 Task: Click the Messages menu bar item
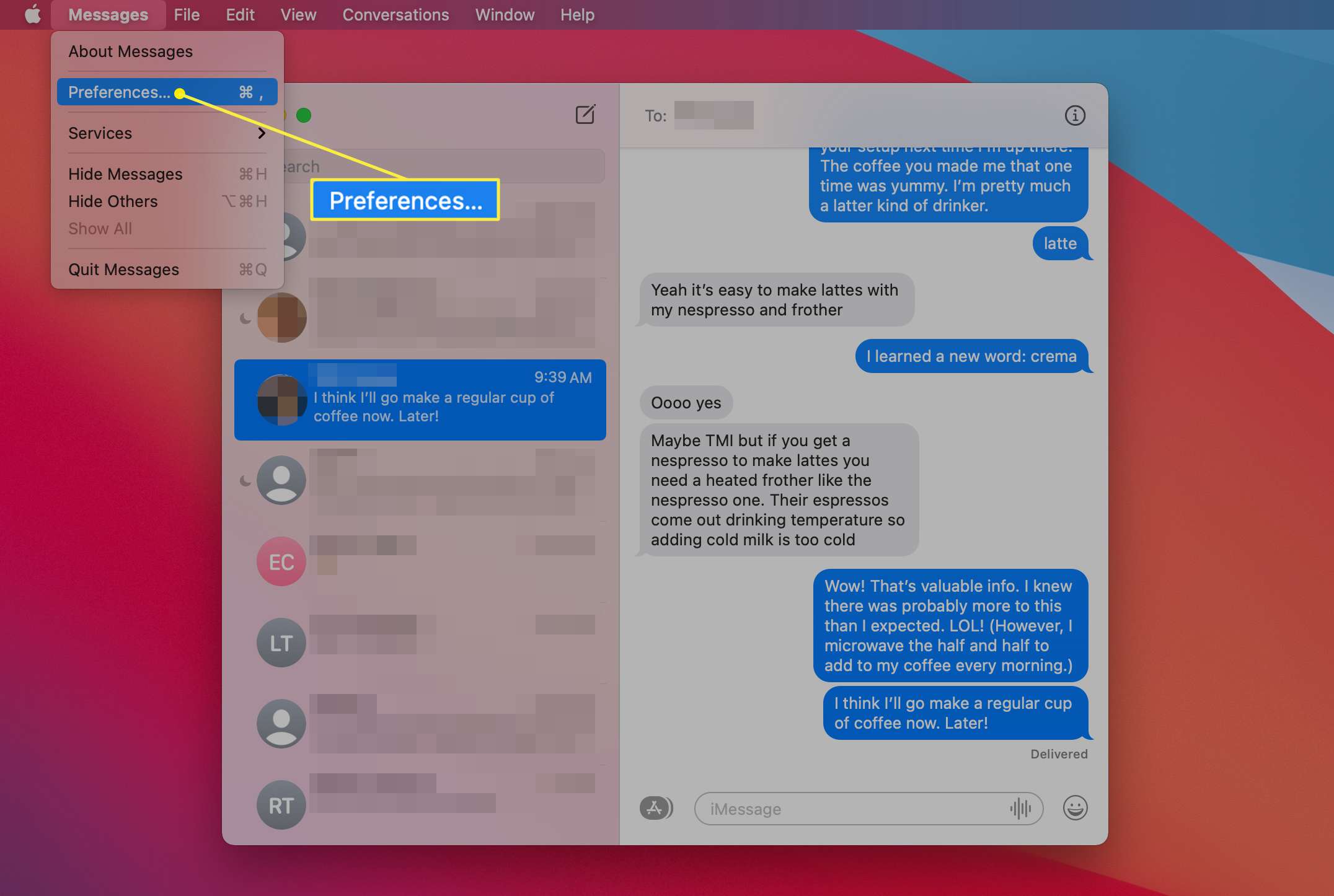coord(108,14)
